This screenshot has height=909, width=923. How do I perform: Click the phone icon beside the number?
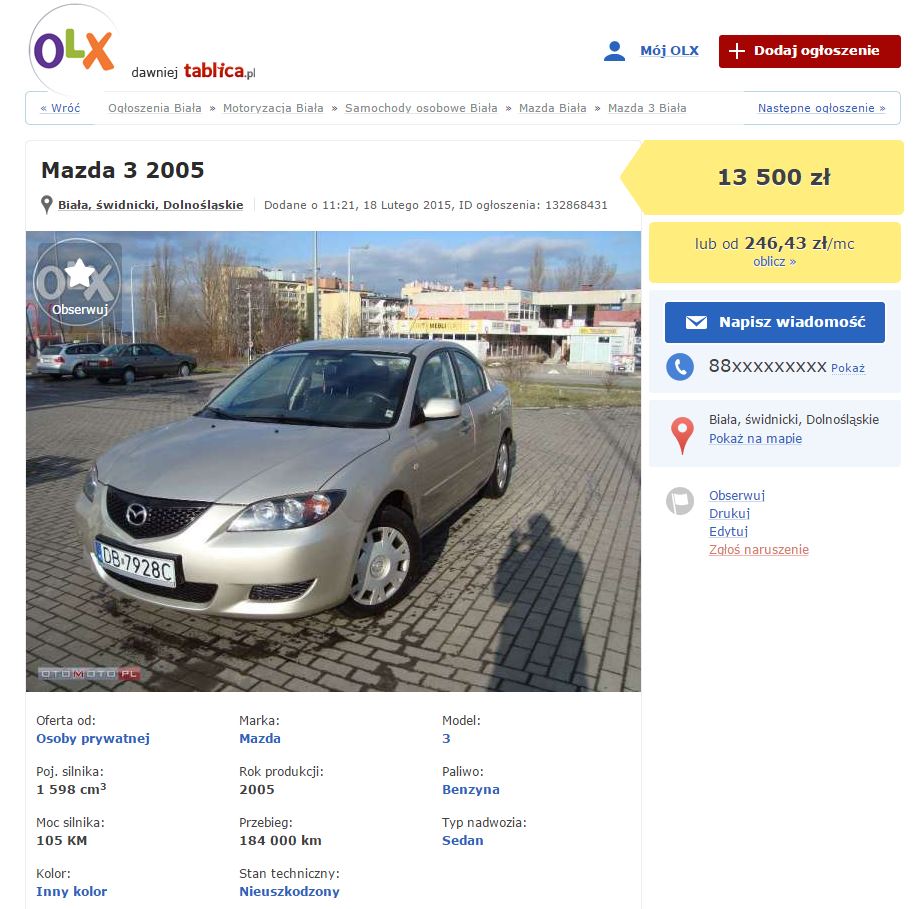680,367
